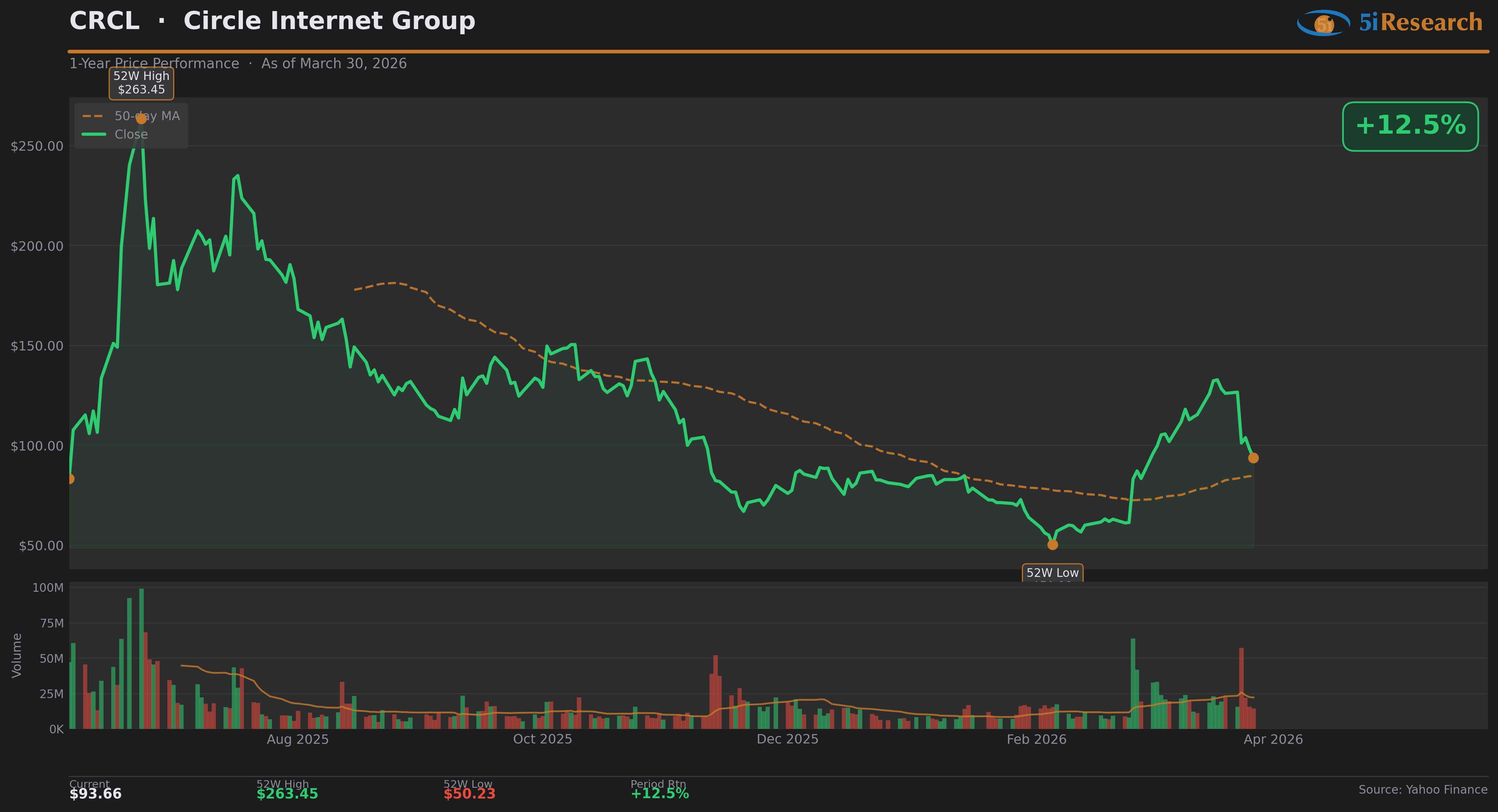
Task: Click the red $50.23 52W Low stat
Action: [x=469, y=793]
